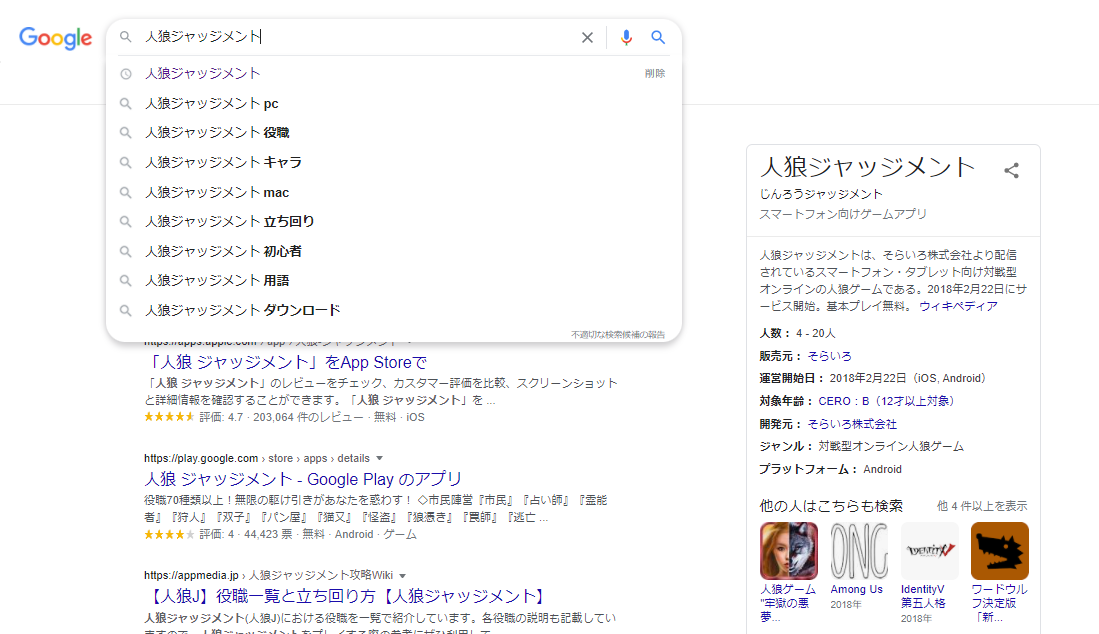Expand dropdown arrow next to appmedia.jp URL
The height and width of the screenshot is (634, 1099).
pyautogui.click(x=402, y=576)
